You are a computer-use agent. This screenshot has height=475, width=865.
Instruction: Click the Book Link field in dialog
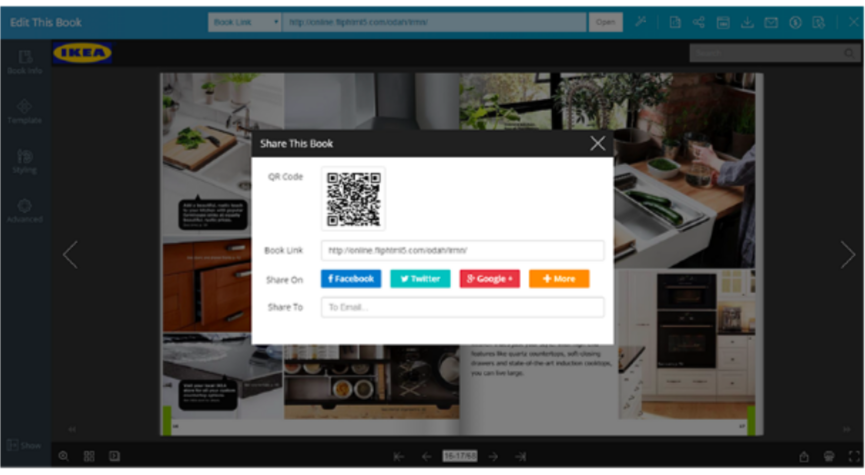tap(462, 250)
